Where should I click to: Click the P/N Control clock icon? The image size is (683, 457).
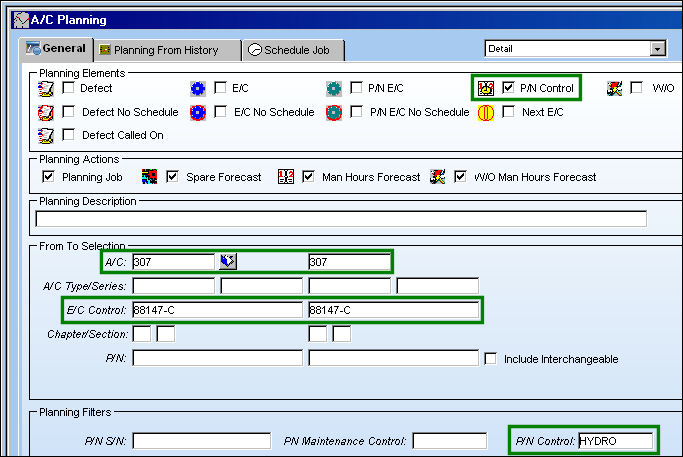[486, 88]
